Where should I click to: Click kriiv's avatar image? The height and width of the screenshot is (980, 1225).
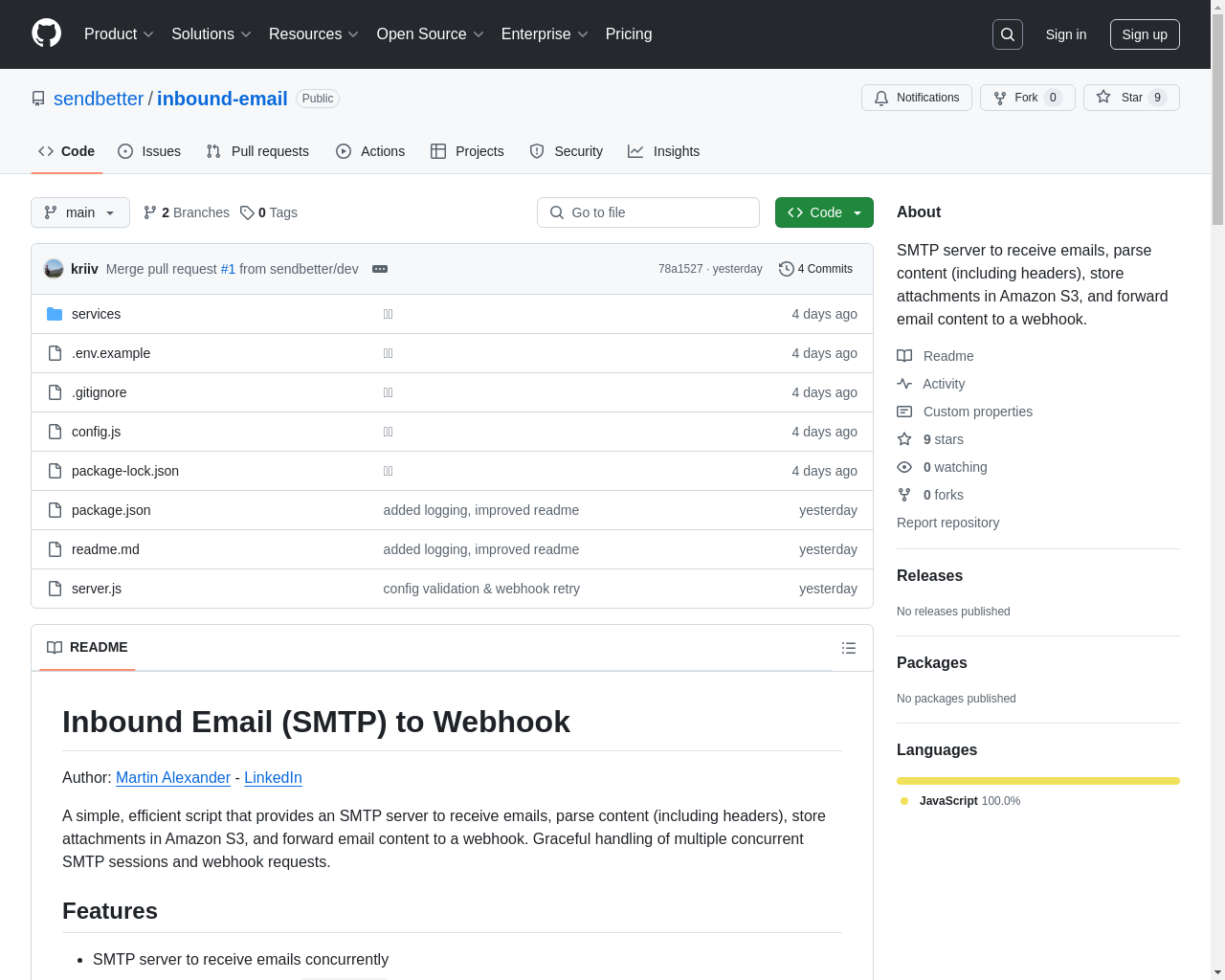pyautogui.click(x=54, y=269)
